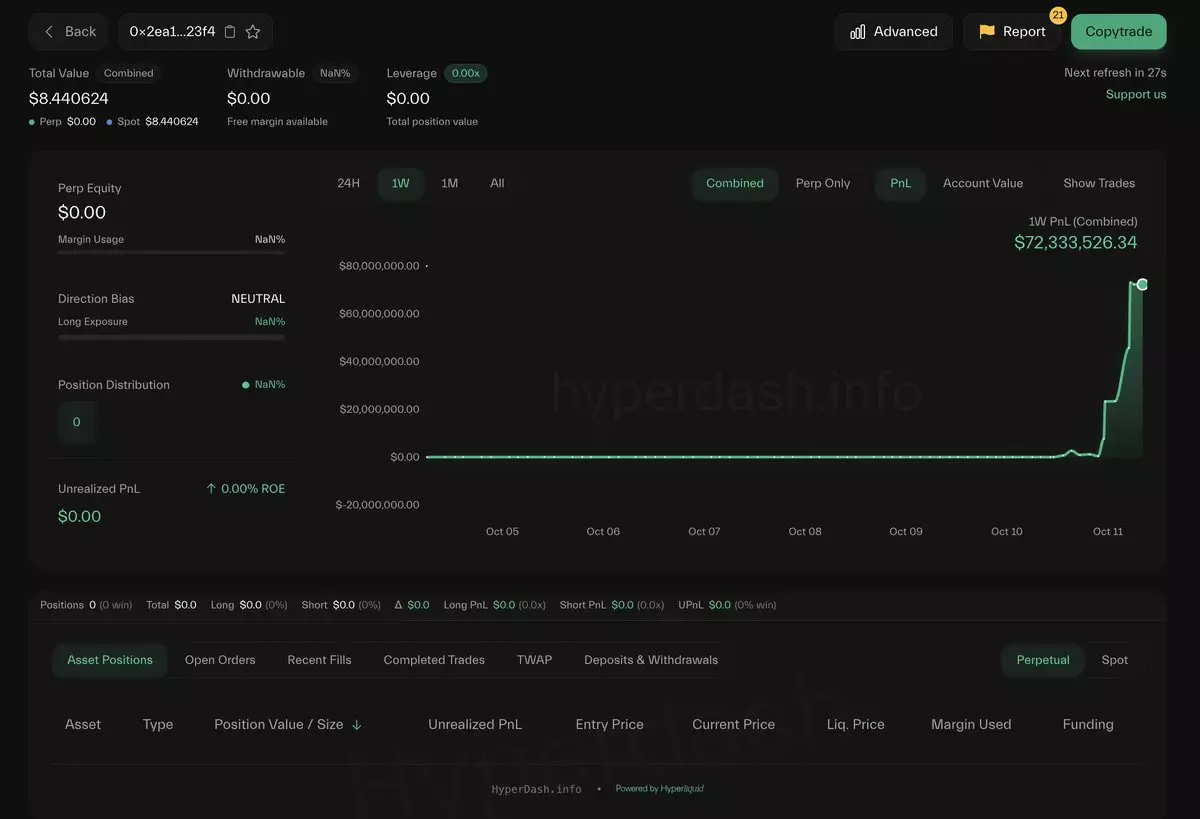Image resolution: width=1200 pixels, height=819 pixels.
Task: Choose the All time range
Action: pos(497,183)
